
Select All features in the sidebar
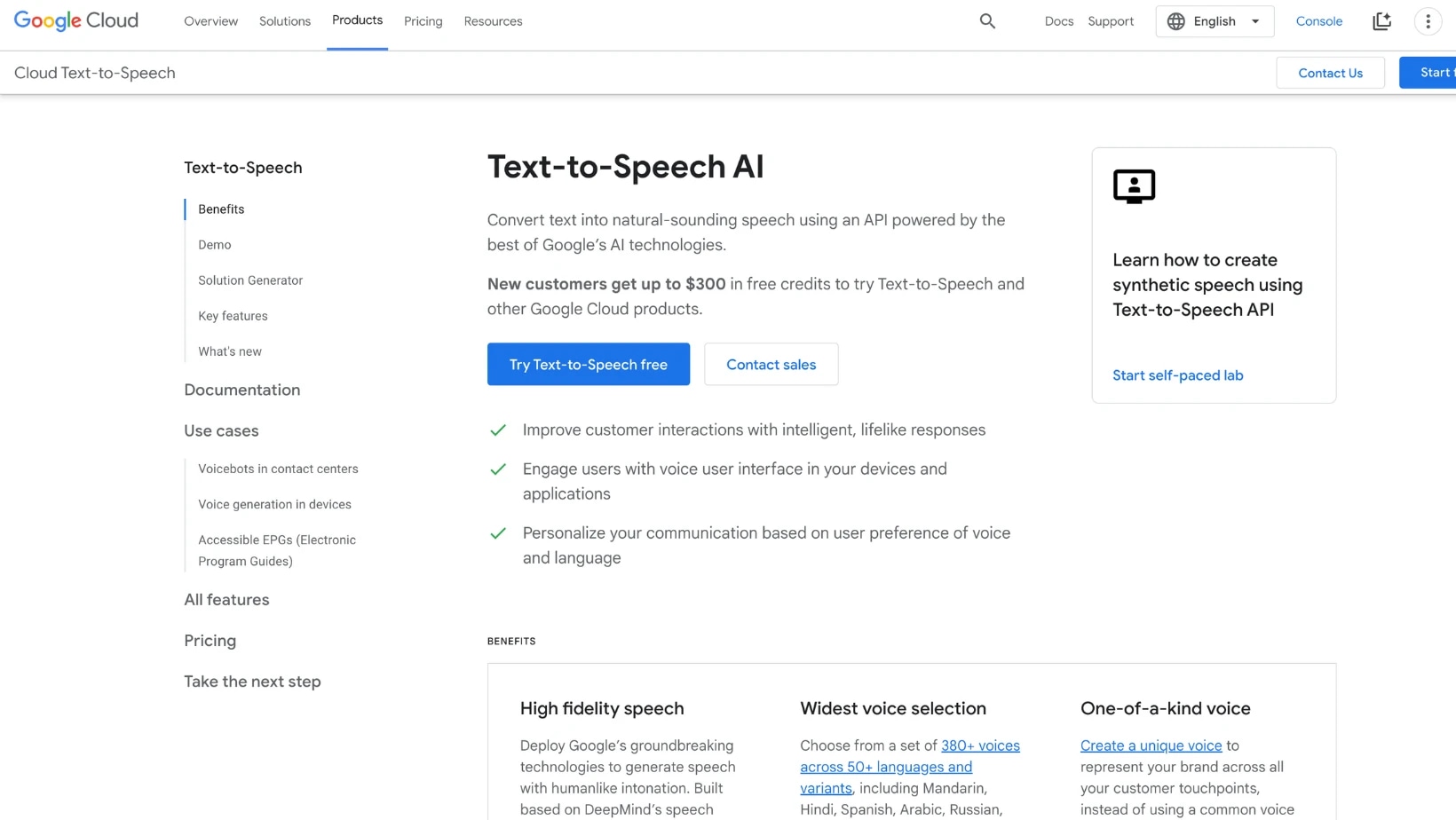[226, 600]
